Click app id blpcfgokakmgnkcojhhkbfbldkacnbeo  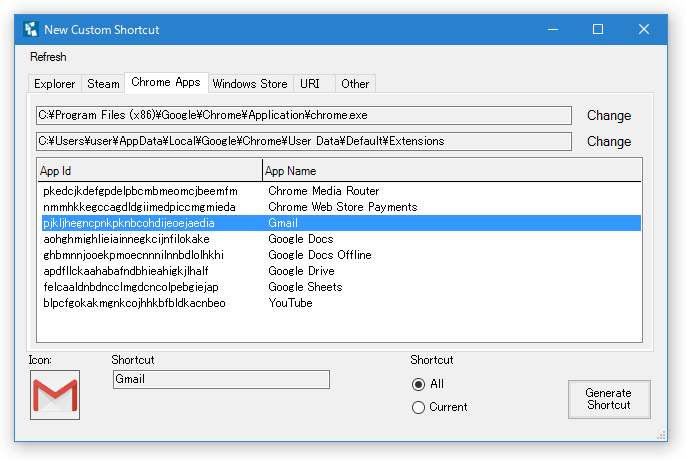click(134, 303)
